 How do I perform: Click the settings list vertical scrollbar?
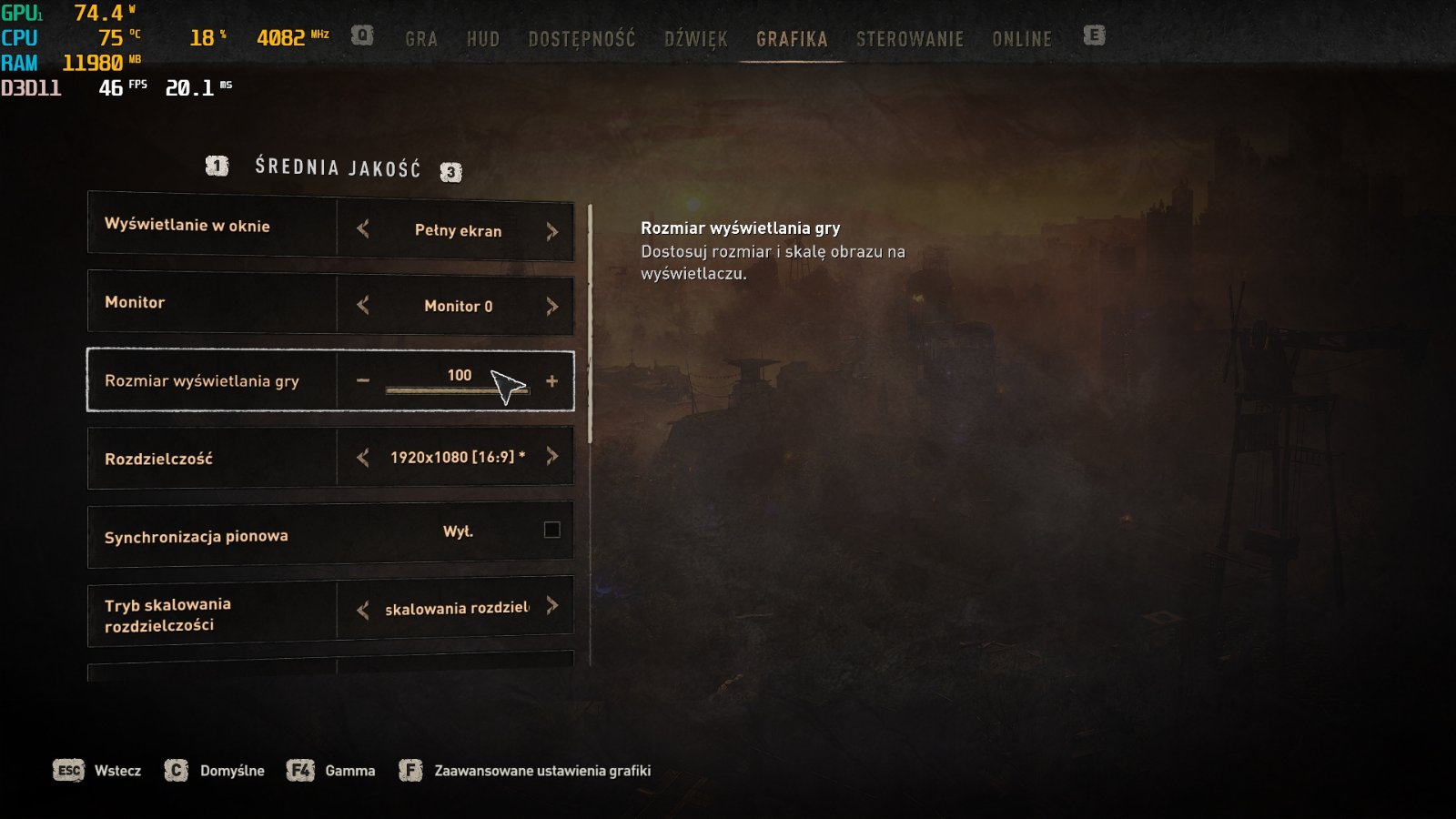pyautogui.click(x=591, y=324)
